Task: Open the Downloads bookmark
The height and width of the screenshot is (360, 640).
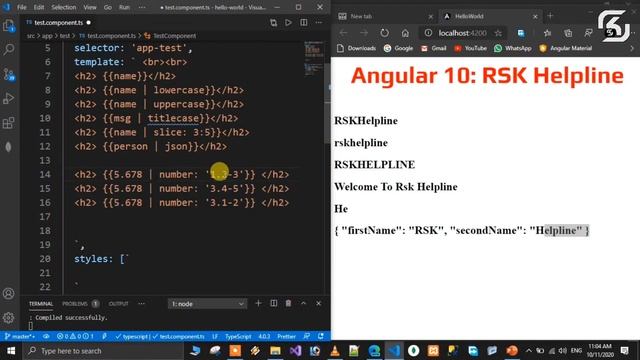Action: click(356, 48)
